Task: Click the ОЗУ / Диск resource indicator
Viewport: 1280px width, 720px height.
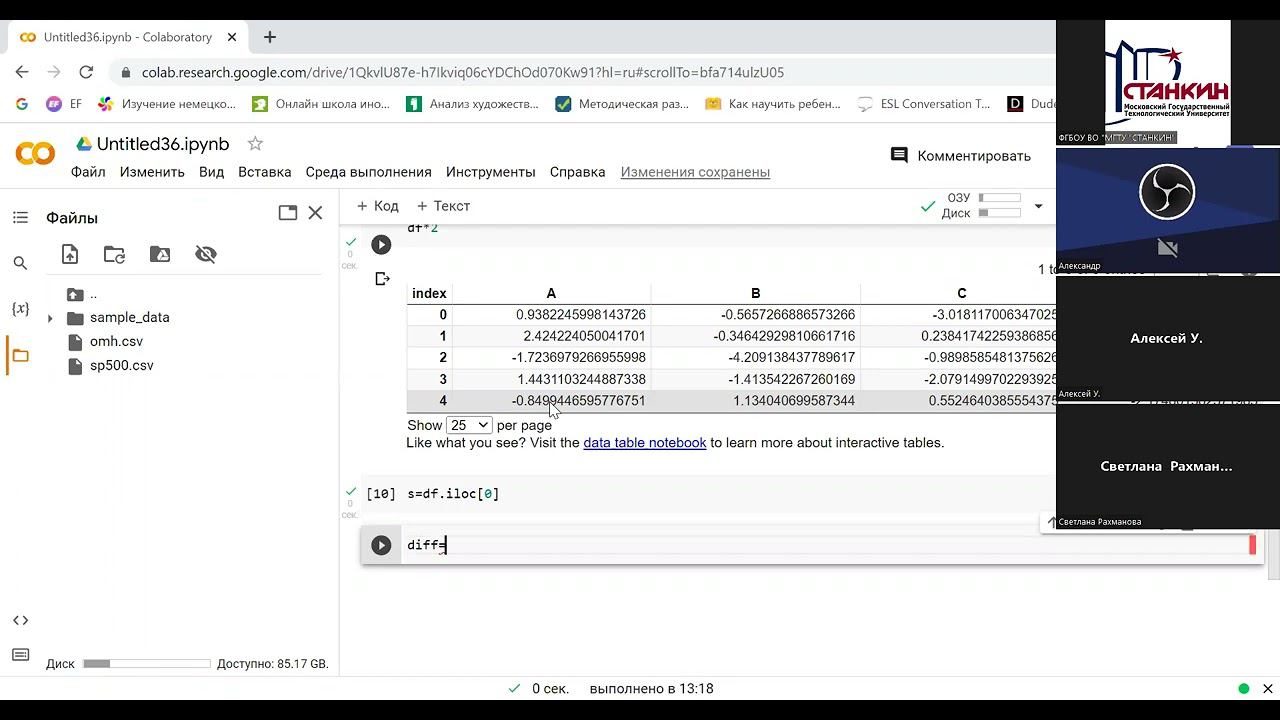Action: 981,206
